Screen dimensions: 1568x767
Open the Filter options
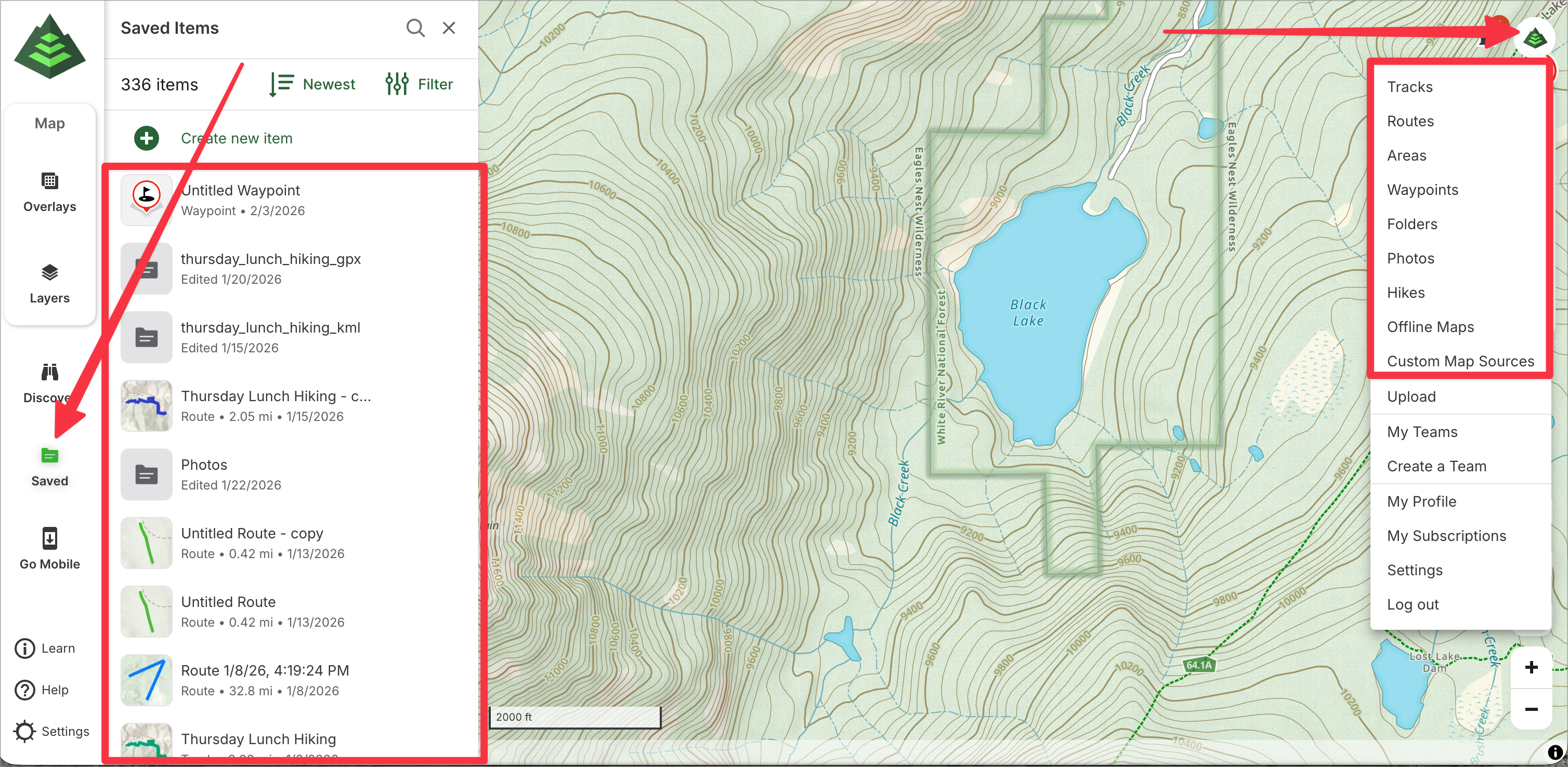[x=420, y=84]
